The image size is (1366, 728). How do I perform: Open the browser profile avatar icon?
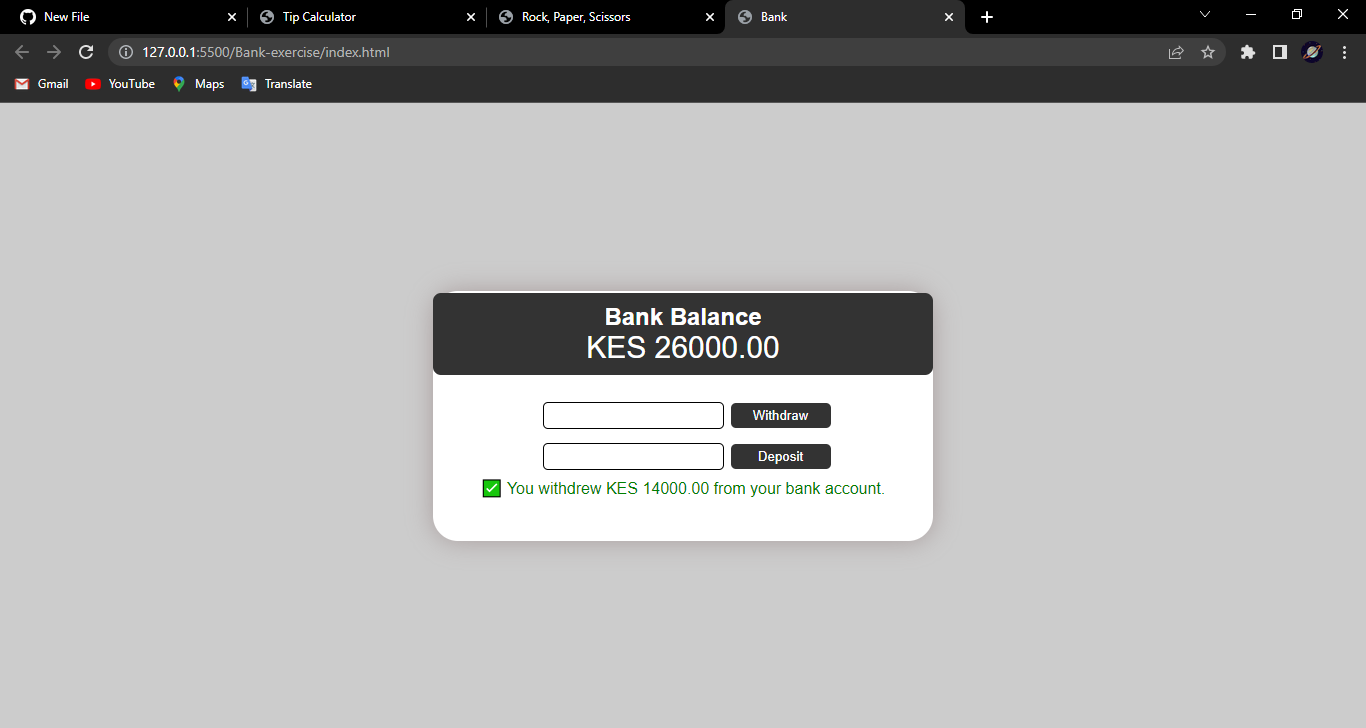(1312, 52)
